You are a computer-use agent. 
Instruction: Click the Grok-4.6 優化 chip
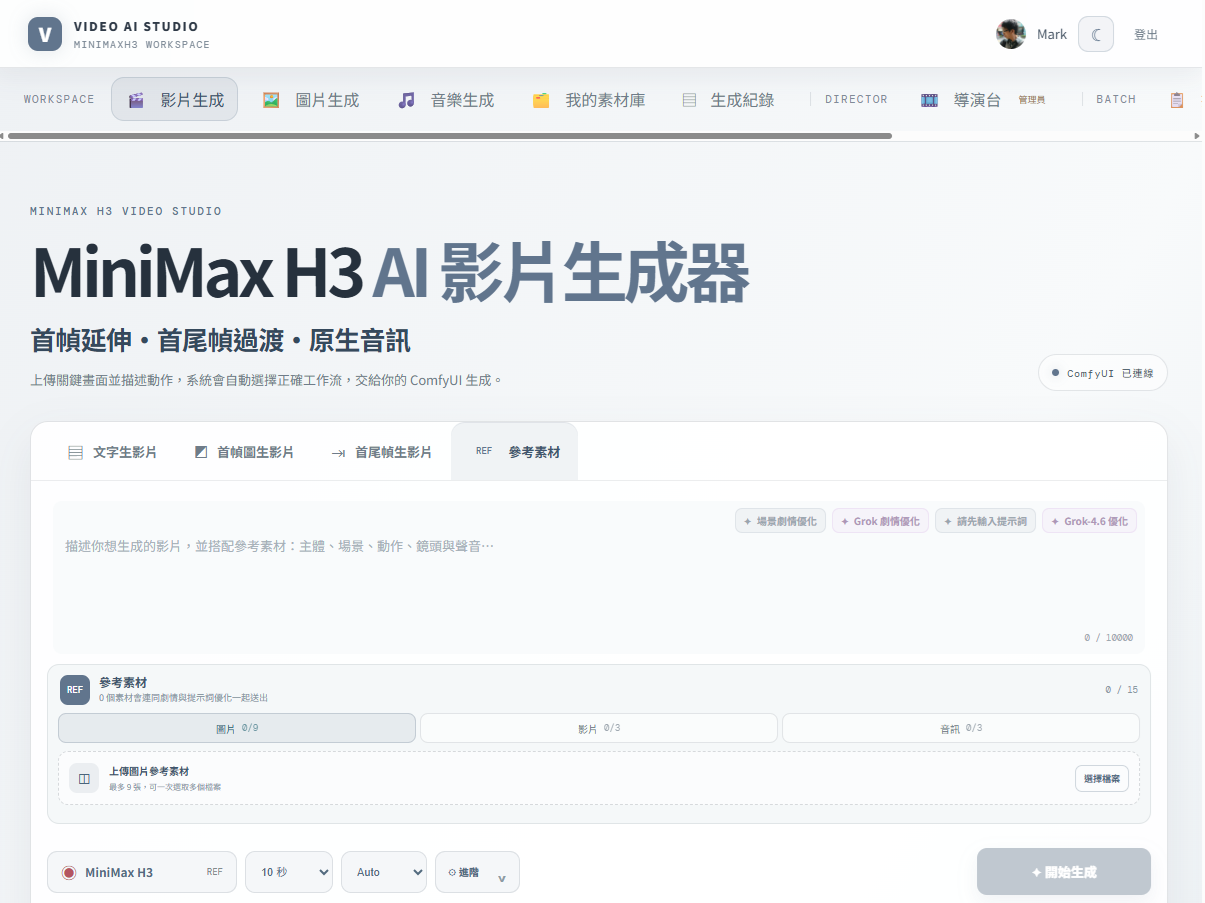1089,521
